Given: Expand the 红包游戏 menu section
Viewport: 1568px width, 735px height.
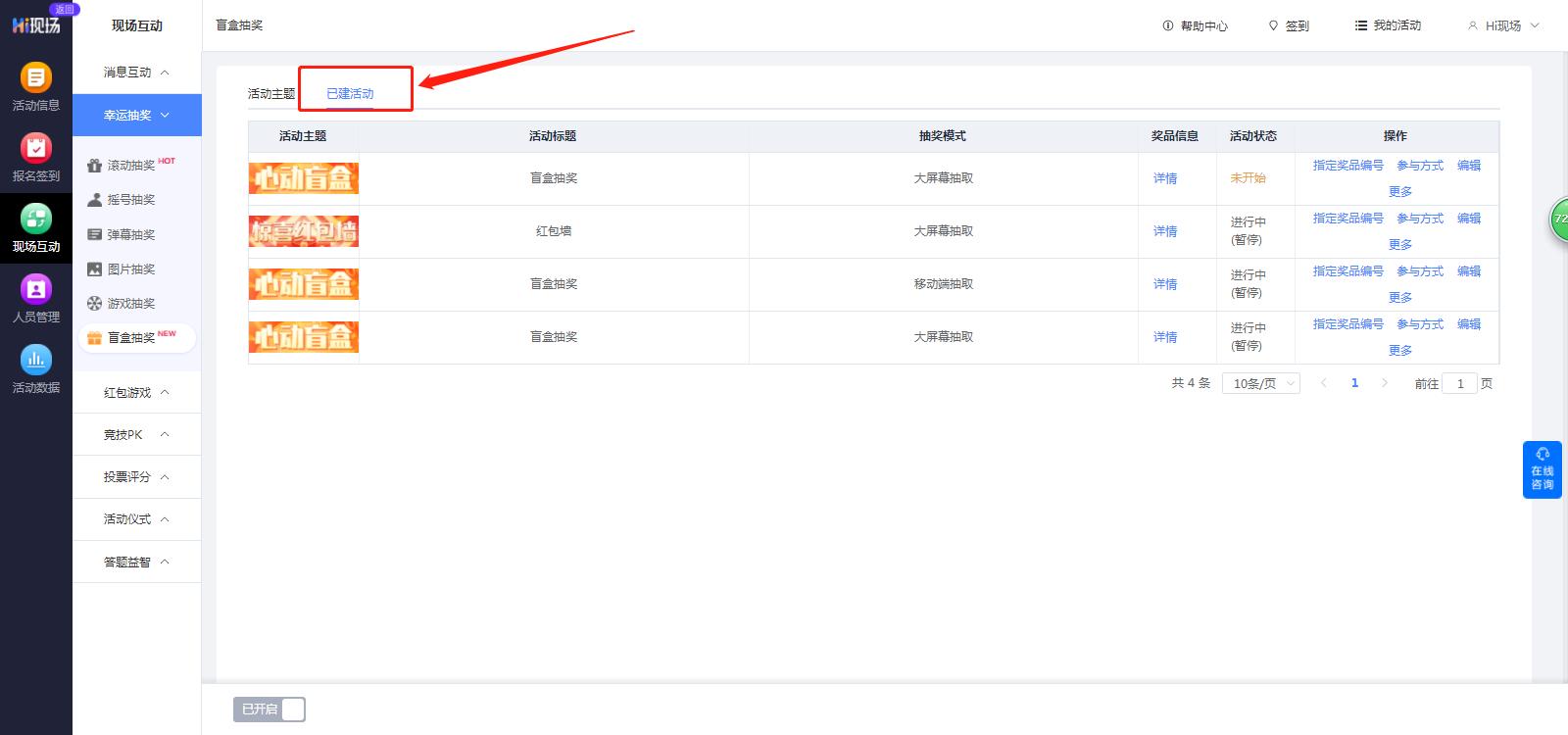Looking at the screenshot, I should coord(137,393).
